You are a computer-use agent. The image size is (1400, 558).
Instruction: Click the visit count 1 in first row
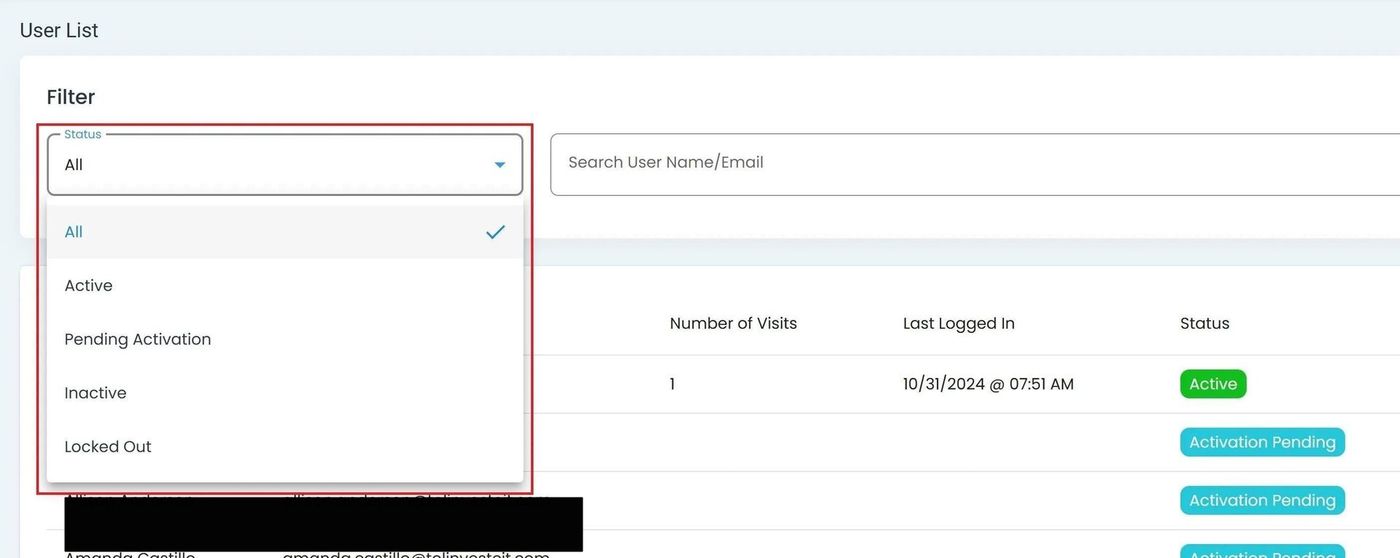tap(672, 384)
